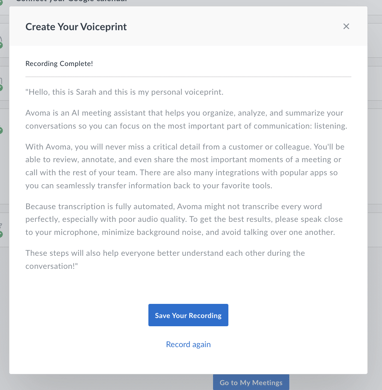This screenshot has width=382, height=390.
Task: Select the "Hello, this is Sarah" sentence
Action: [x=124, y=92]
